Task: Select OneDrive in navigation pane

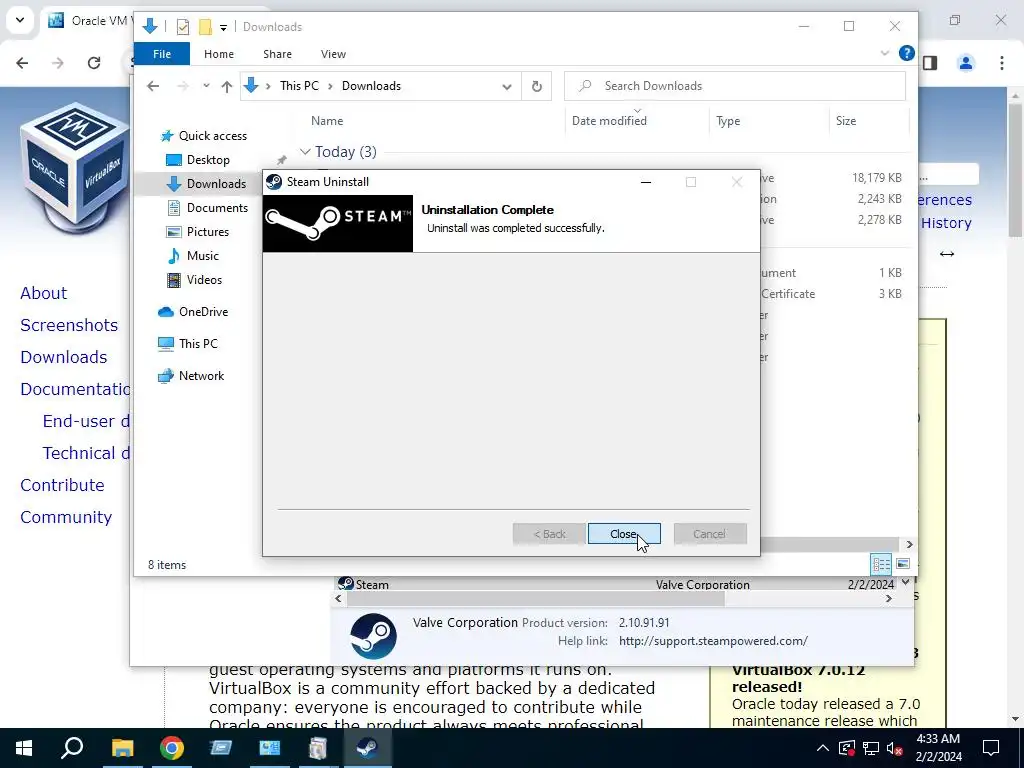Action: coord(203,312)
